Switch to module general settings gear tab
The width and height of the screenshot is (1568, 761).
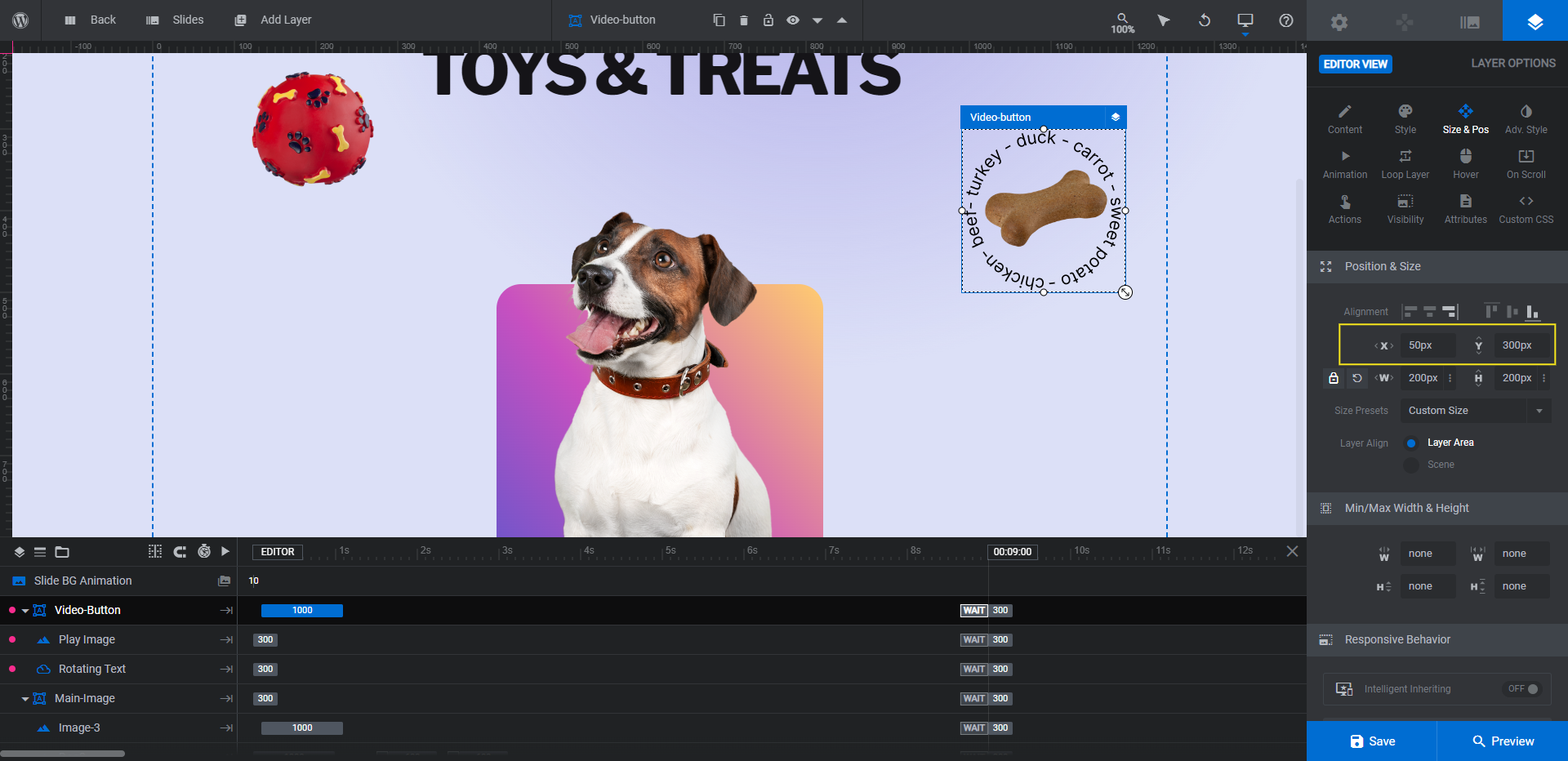[1339, 21]
